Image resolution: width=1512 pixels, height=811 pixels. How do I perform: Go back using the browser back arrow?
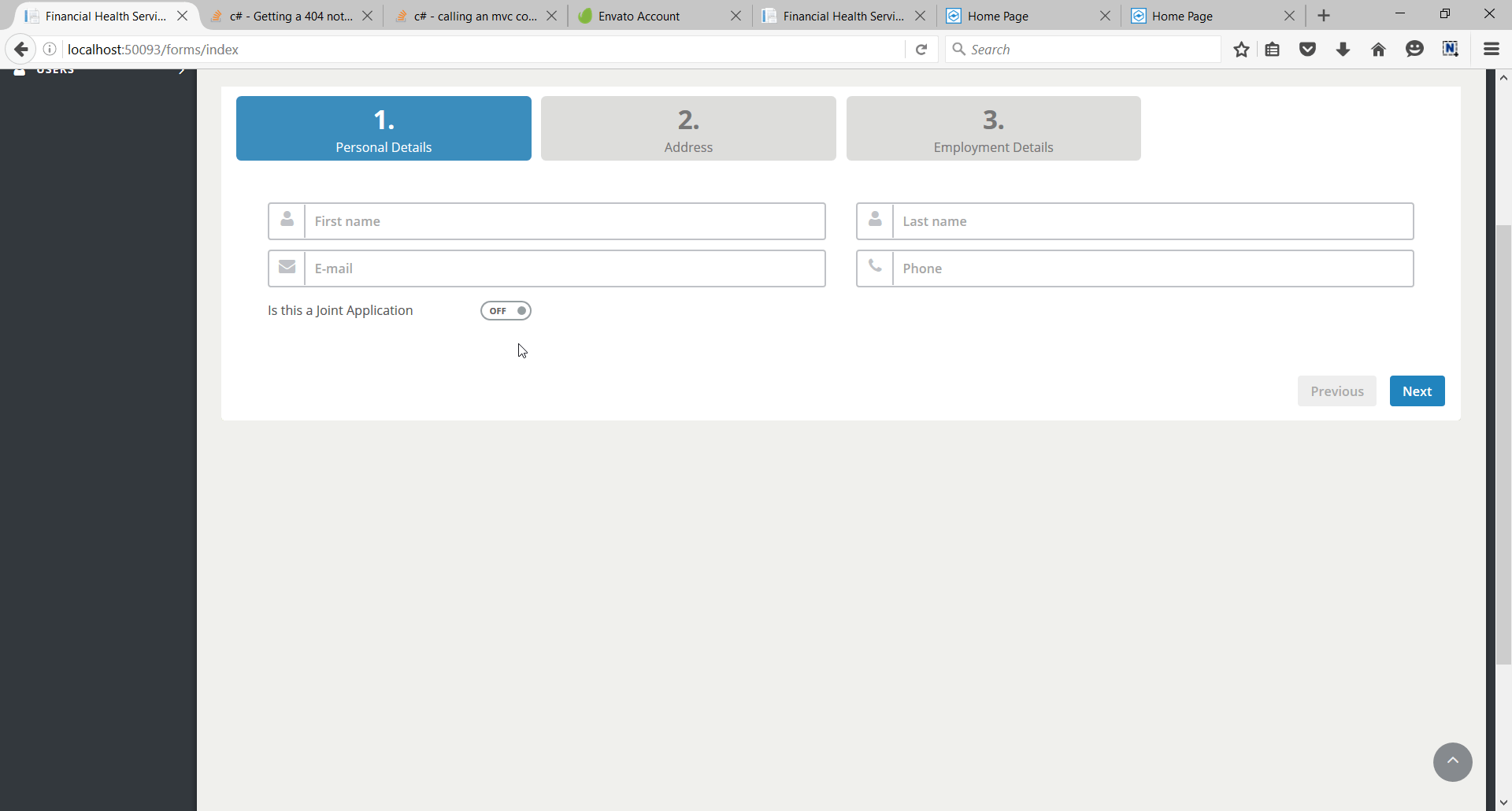click(21, 50)
